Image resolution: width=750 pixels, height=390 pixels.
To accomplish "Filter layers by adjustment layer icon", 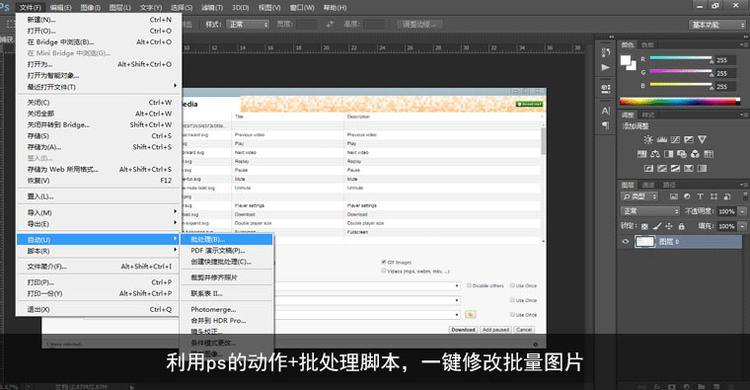I will click(x=687, y=196).
